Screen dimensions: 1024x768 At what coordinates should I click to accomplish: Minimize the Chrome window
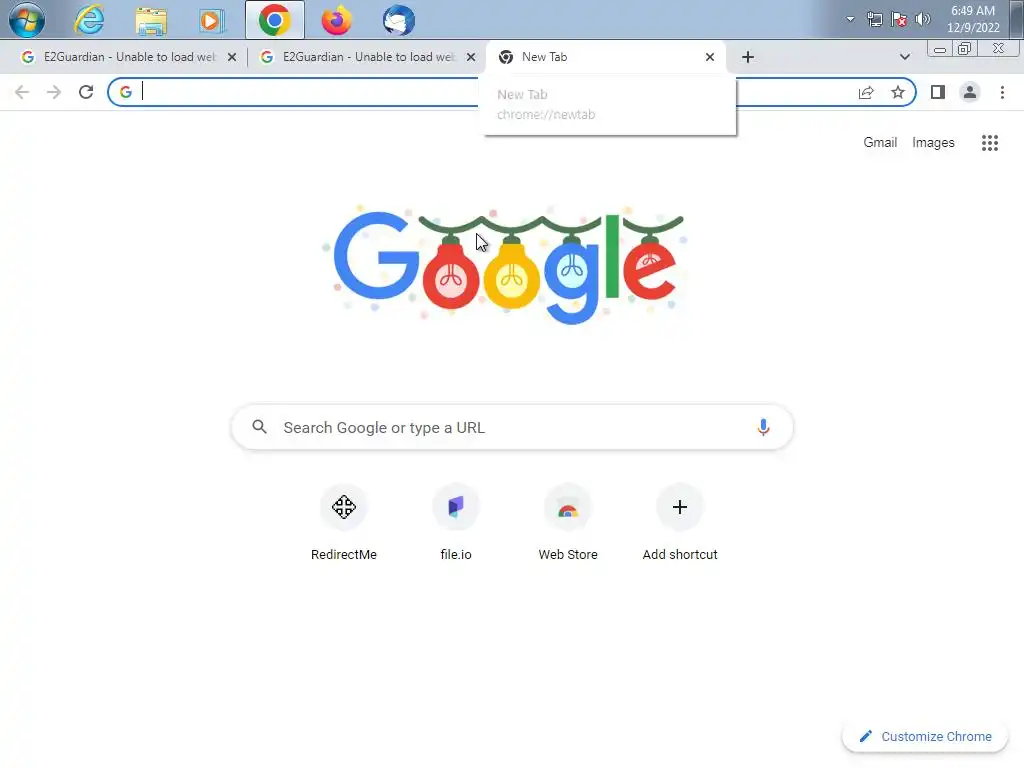pyautogui.click(x=940, y=49)
